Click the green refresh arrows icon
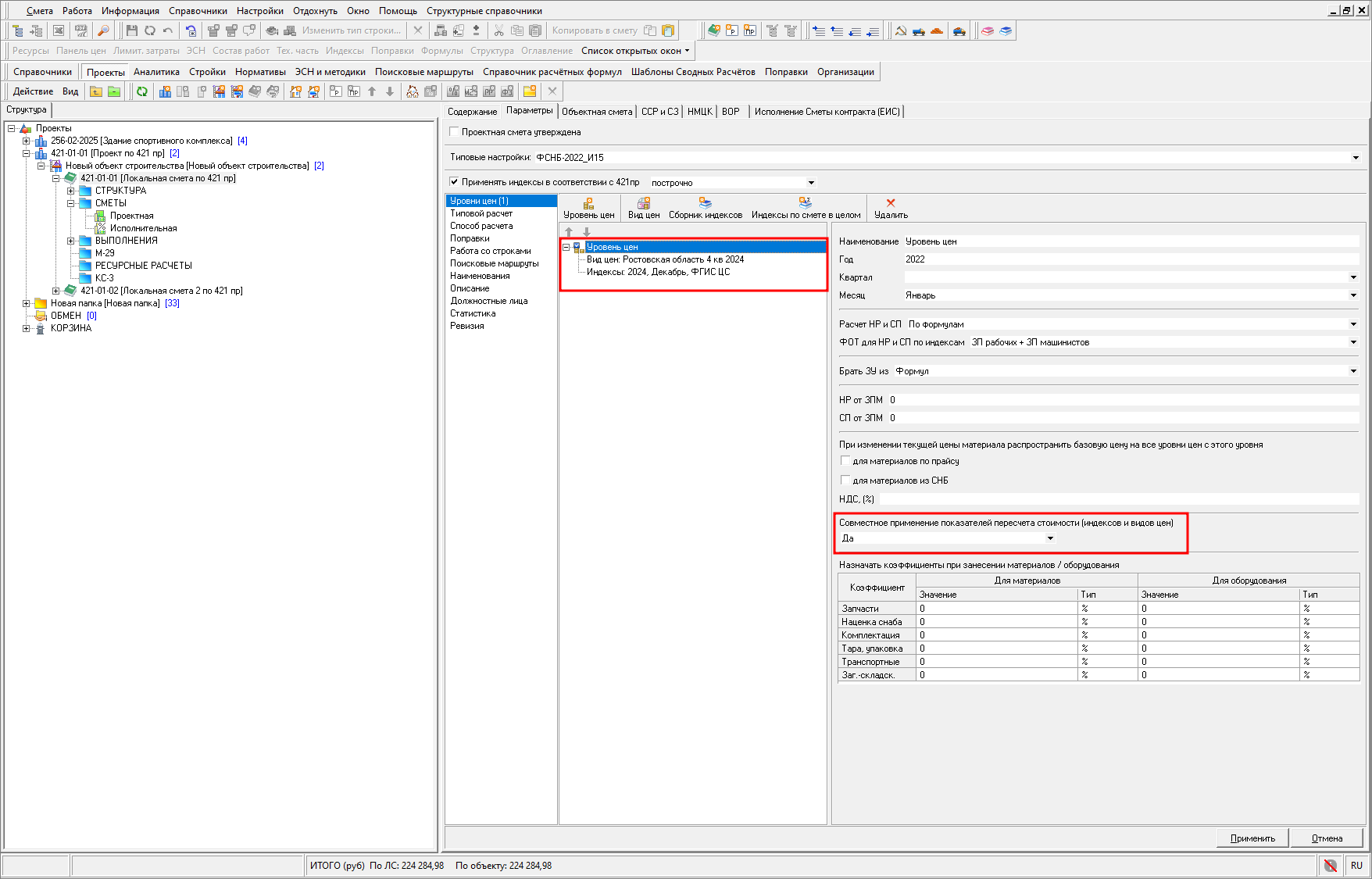Viewport: 1372px width, 879px height. [x=142, y=91]
